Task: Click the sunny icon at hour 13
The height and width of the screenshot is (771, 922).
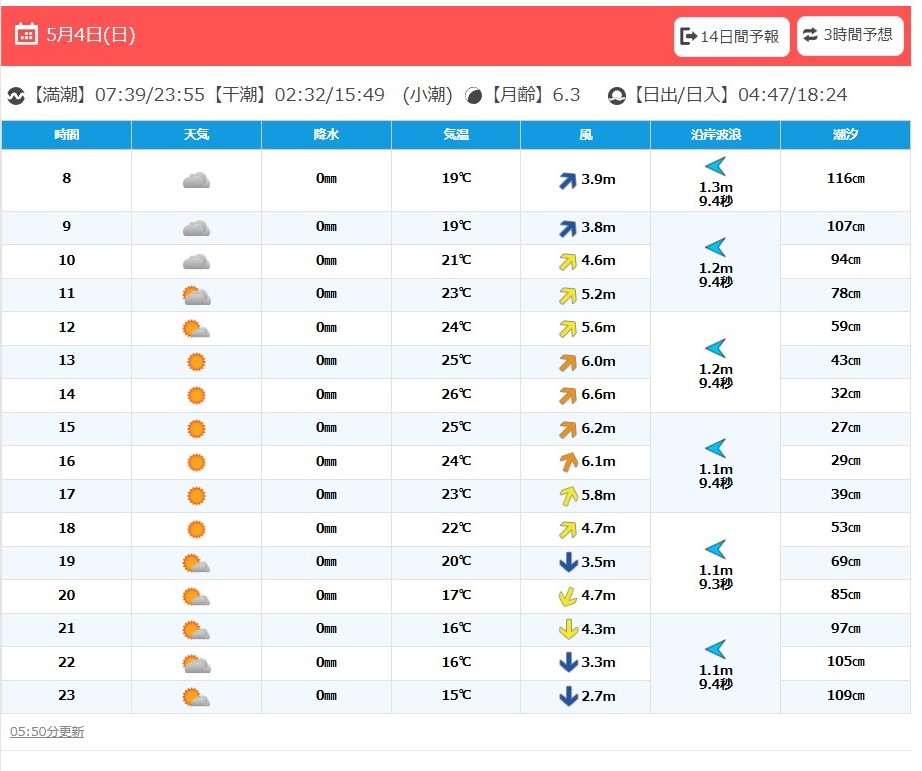Action: 196,362
